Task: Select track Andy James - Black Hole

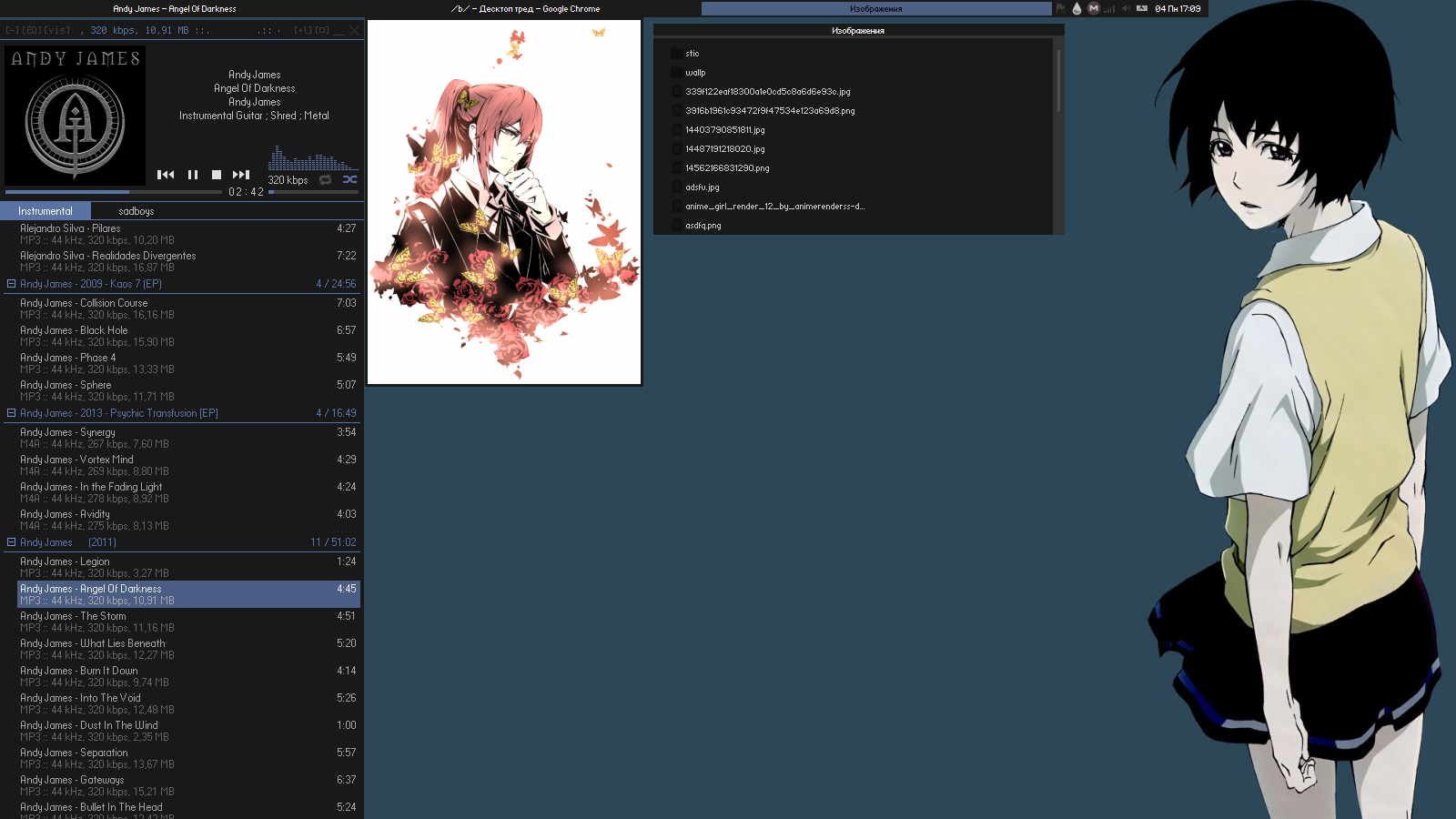Action: click(x=188, y=336)
